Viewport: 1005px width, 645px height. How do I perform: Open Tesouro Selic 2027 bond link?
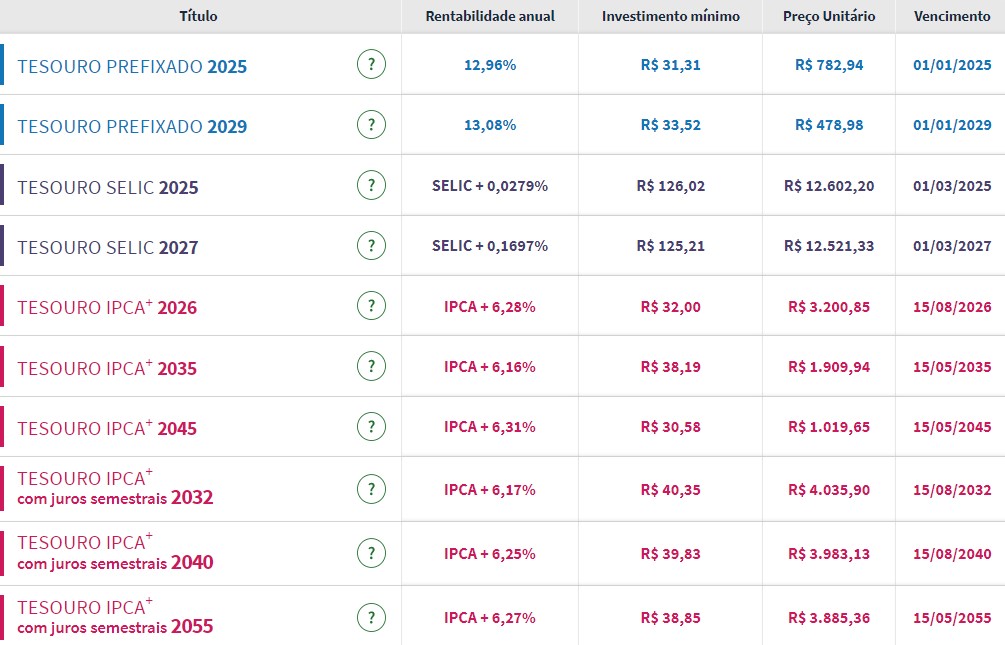pyautogui.click(x=108, y=247)
